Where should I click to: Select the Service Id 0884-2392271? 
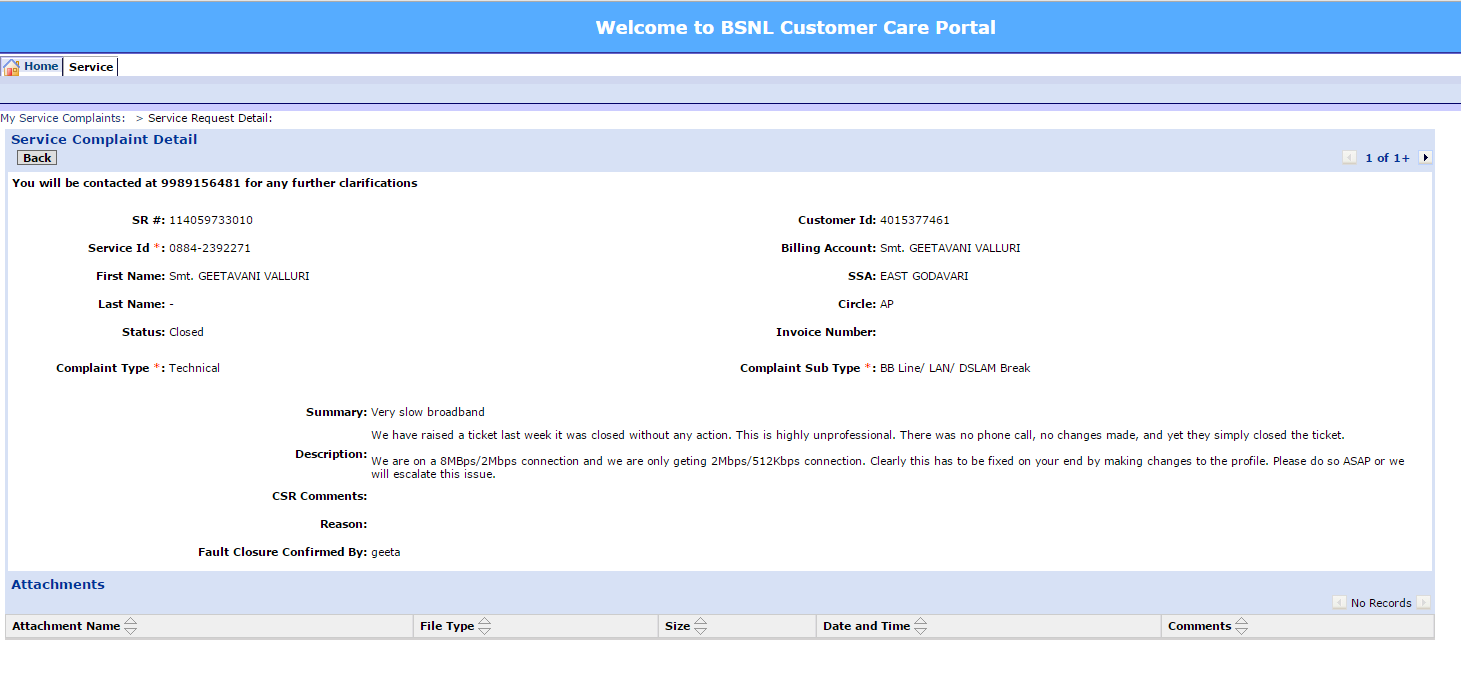210,248
